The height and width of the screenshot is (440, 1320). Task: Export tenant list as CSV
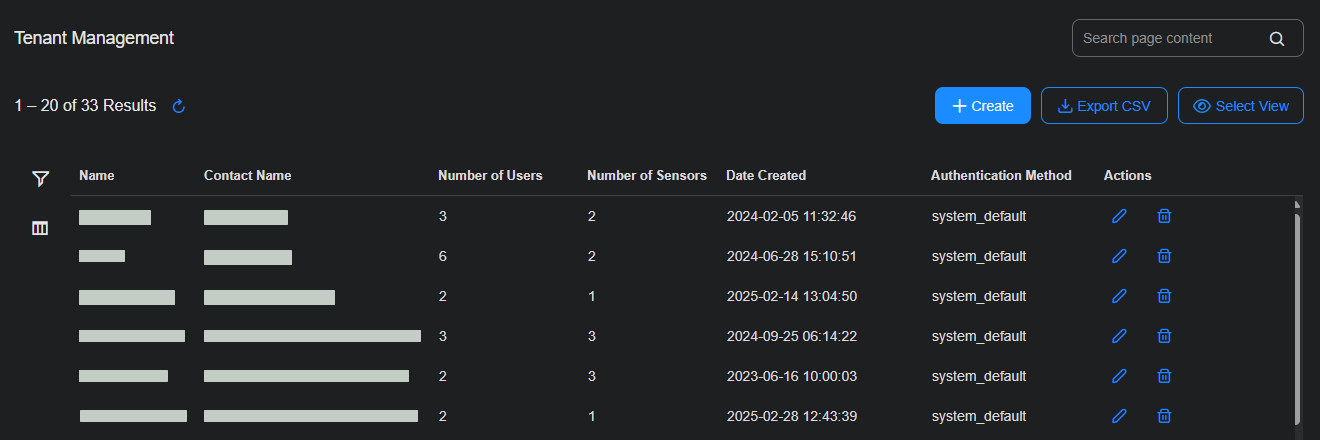click(1104, 106)
